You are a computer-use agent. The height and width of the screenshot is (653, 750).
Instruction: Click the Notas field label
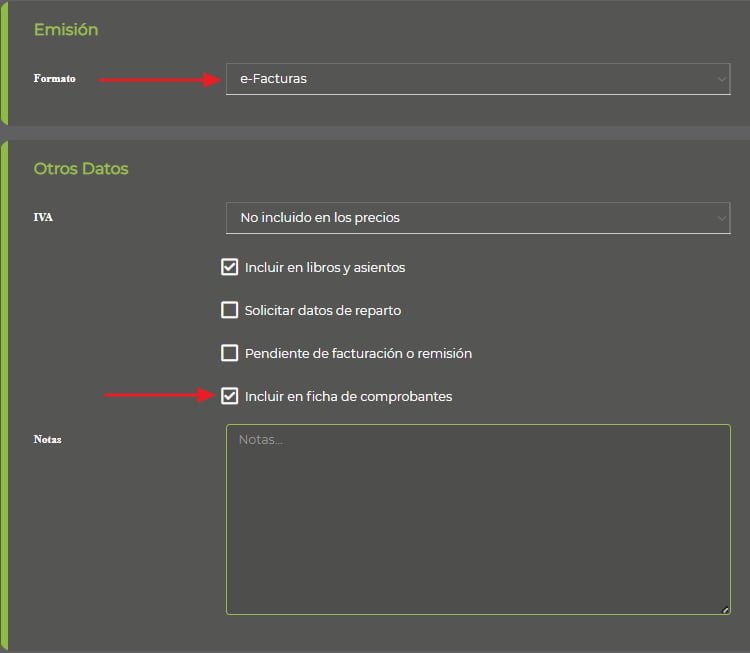pyautogui.click(x=47, y=439)
